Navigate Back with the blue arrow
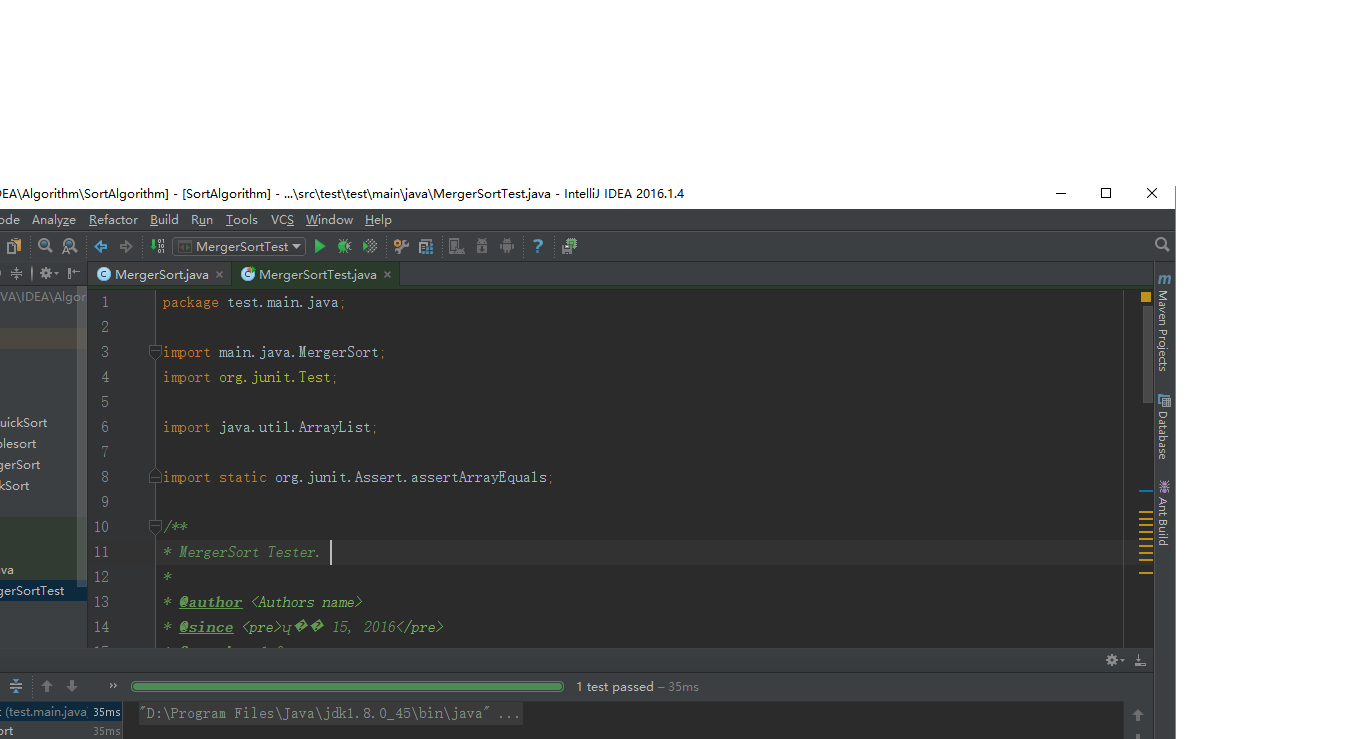The height and width of the screenshot is (739, 1363). (x=101, y=246)
